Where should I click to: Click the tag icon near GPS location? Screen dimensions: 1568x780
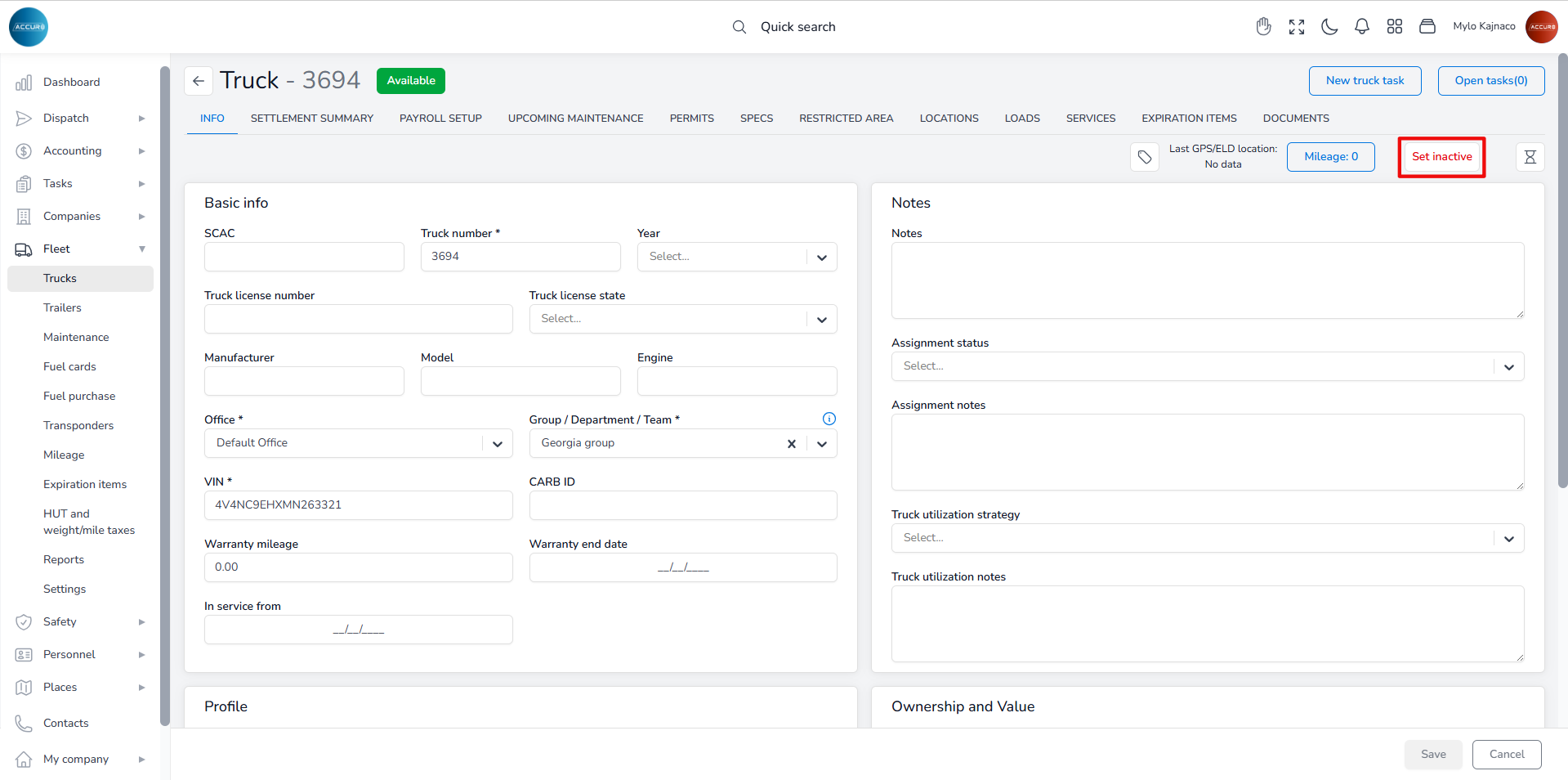tap(1145, 157)
